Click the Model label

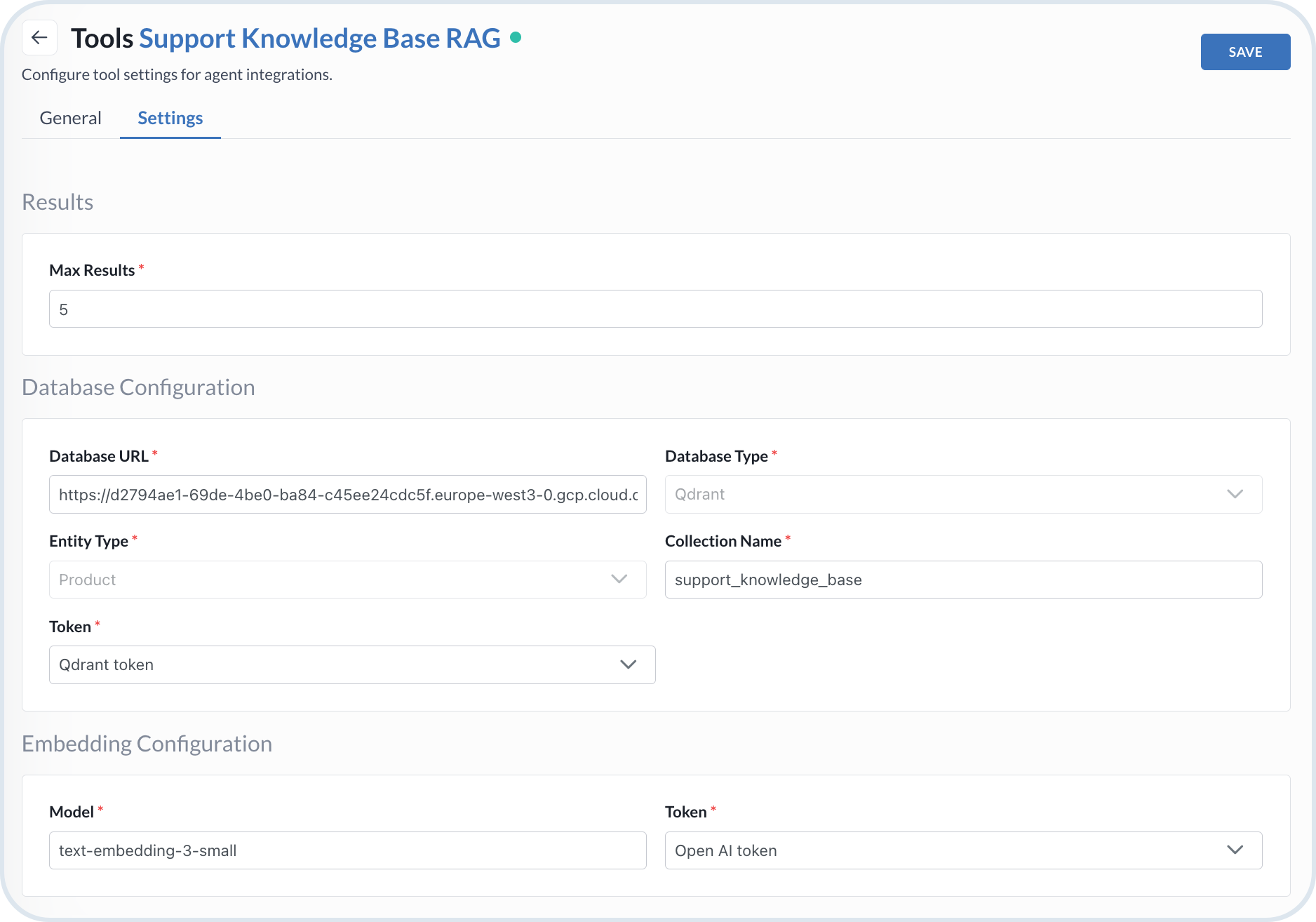coord(72,812)
